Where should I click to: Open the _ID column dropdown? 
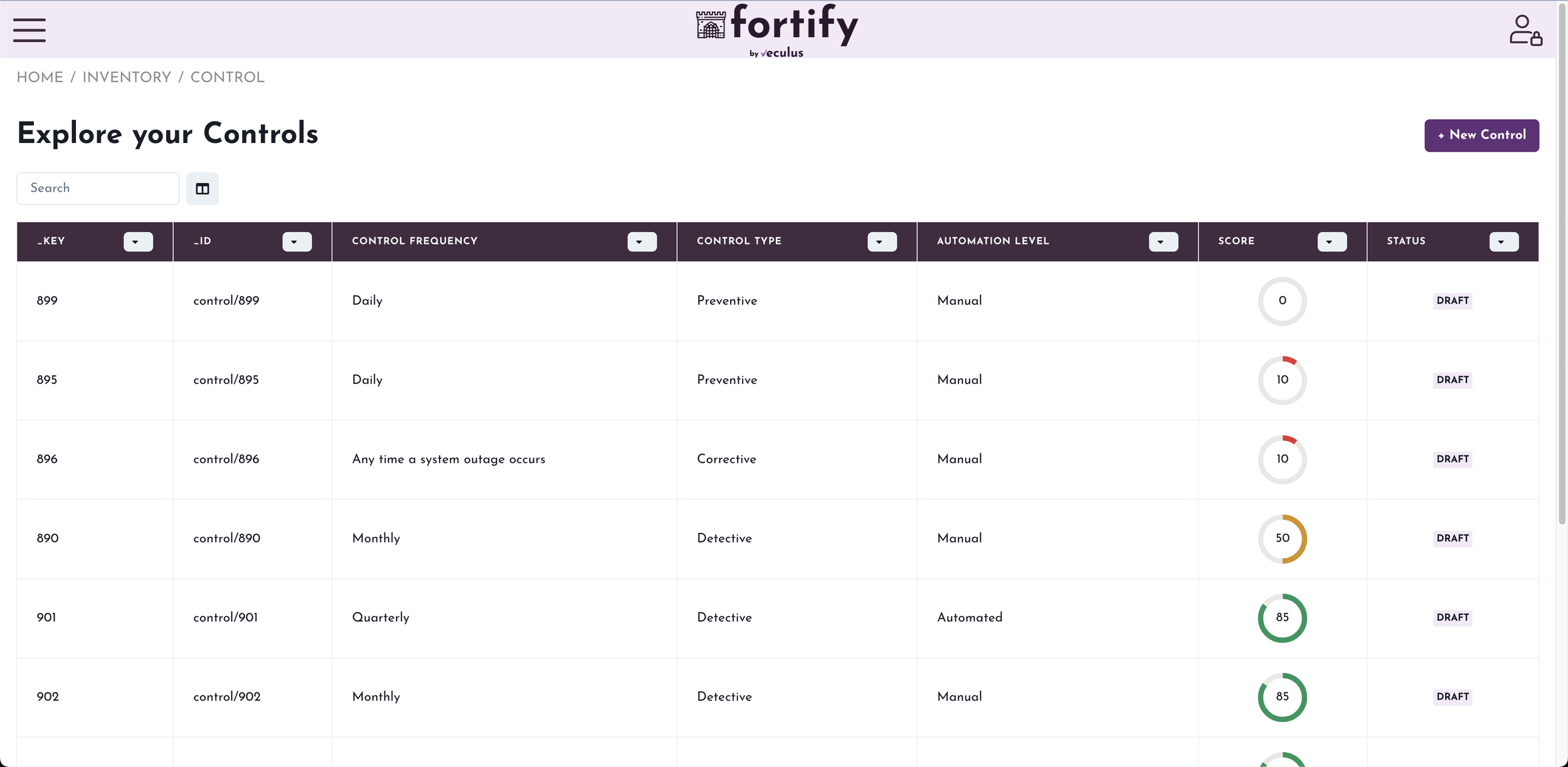point(297,242)
